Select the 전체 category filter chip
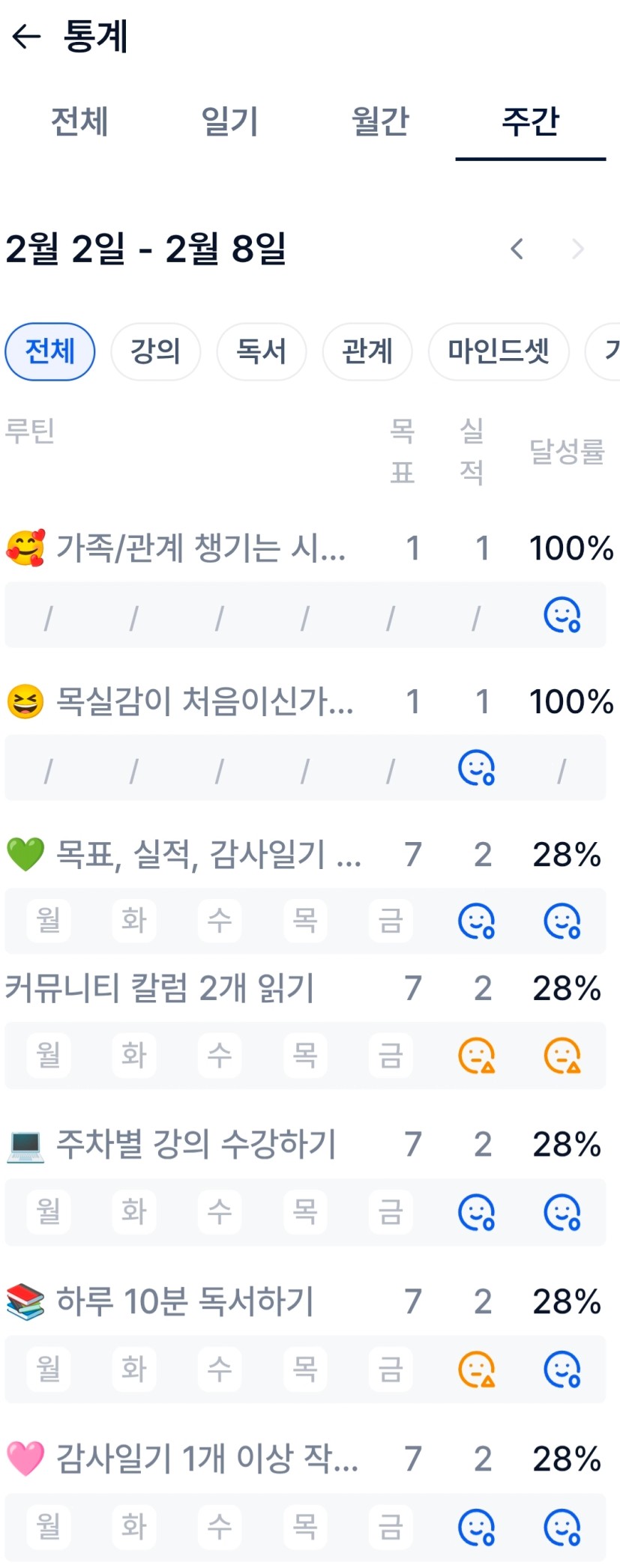 (x=50, y=351)
